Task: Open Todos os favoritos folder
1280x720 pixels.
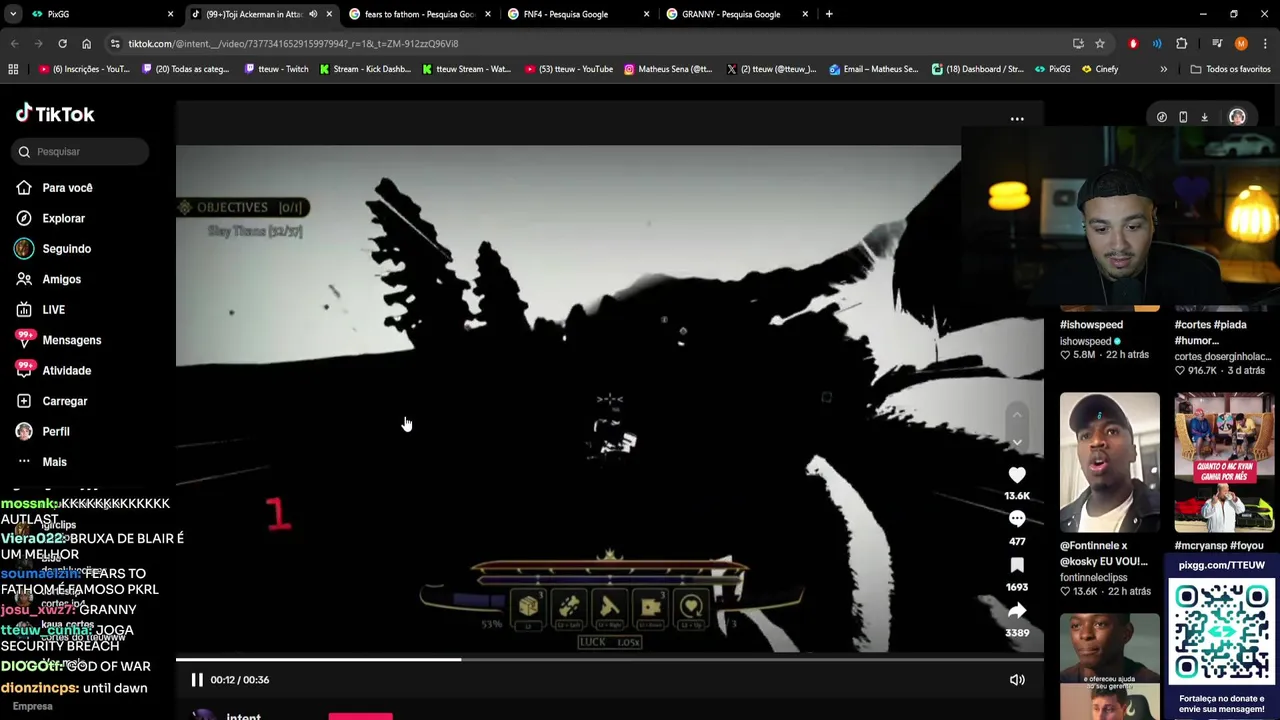Action: [1230, 69]
